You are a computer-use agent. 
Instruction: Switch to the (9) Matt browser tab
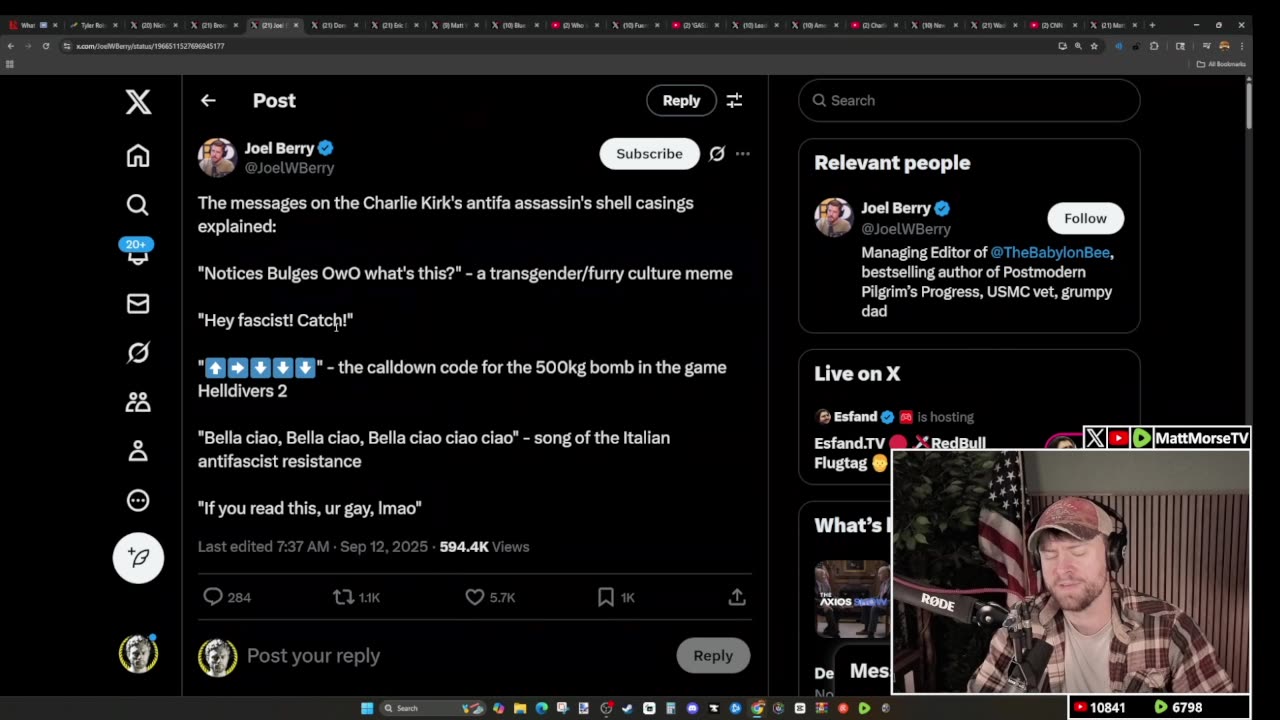[x=453, y=25]
